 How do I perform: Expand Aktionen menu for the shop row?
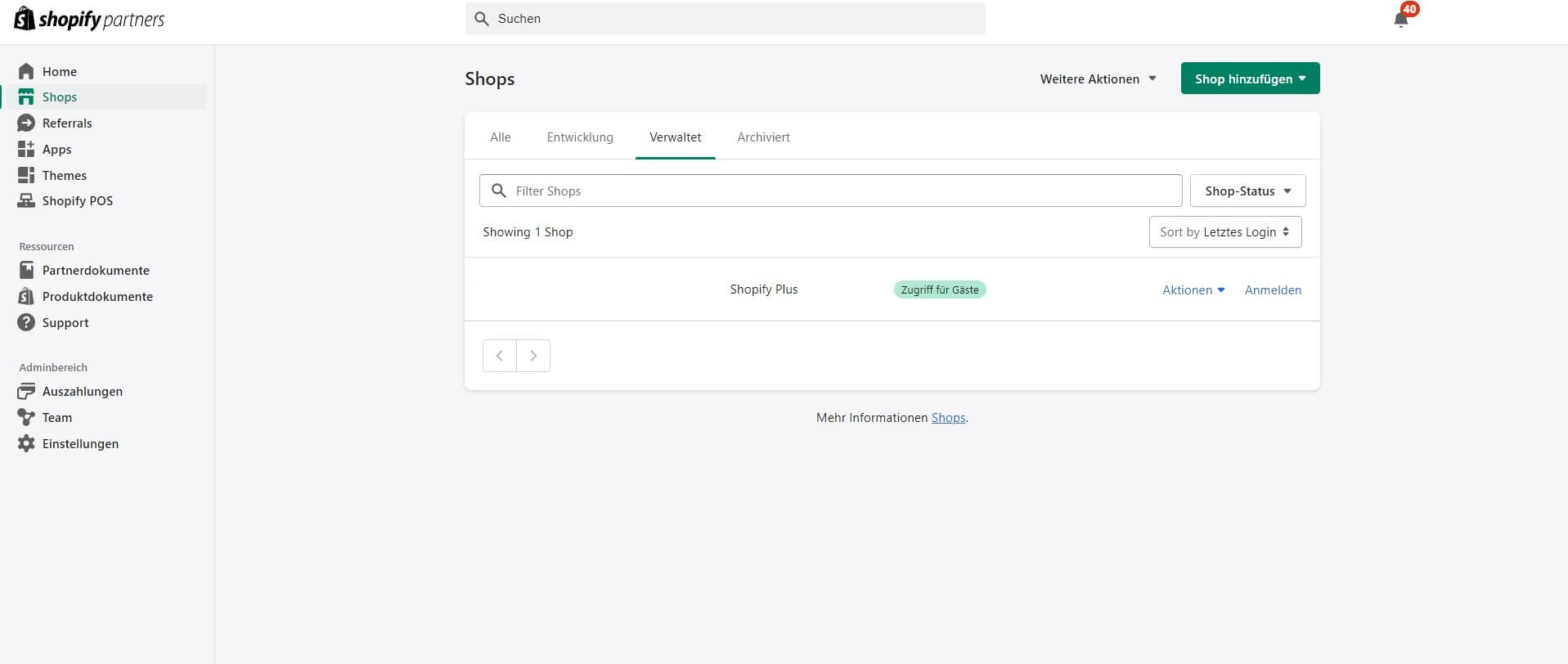coord(1193,289)
